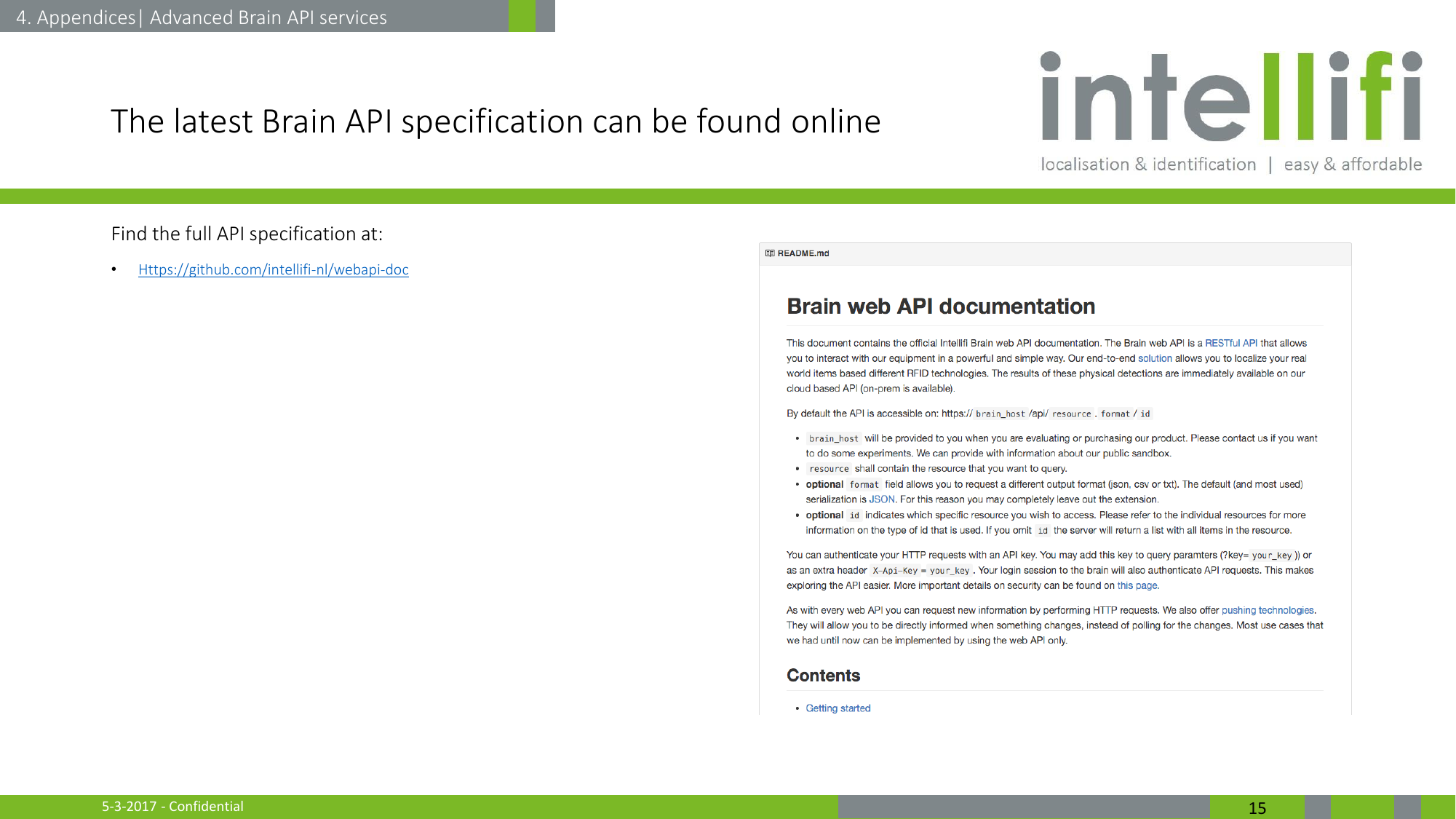Click the 'brain_host' code term in bullet list
The image size is (1456, 819).
pos(834,438)
